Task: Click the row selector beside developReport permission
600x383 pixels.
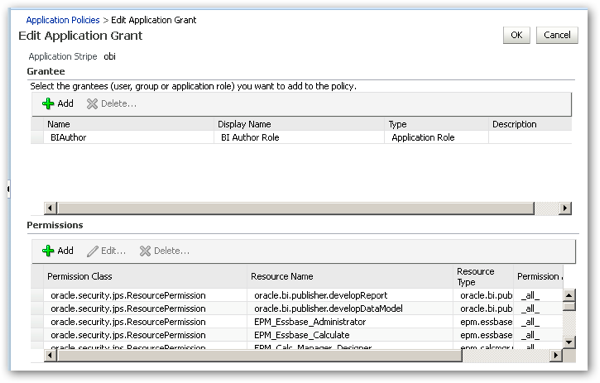Action: click(x=37, y=295)
